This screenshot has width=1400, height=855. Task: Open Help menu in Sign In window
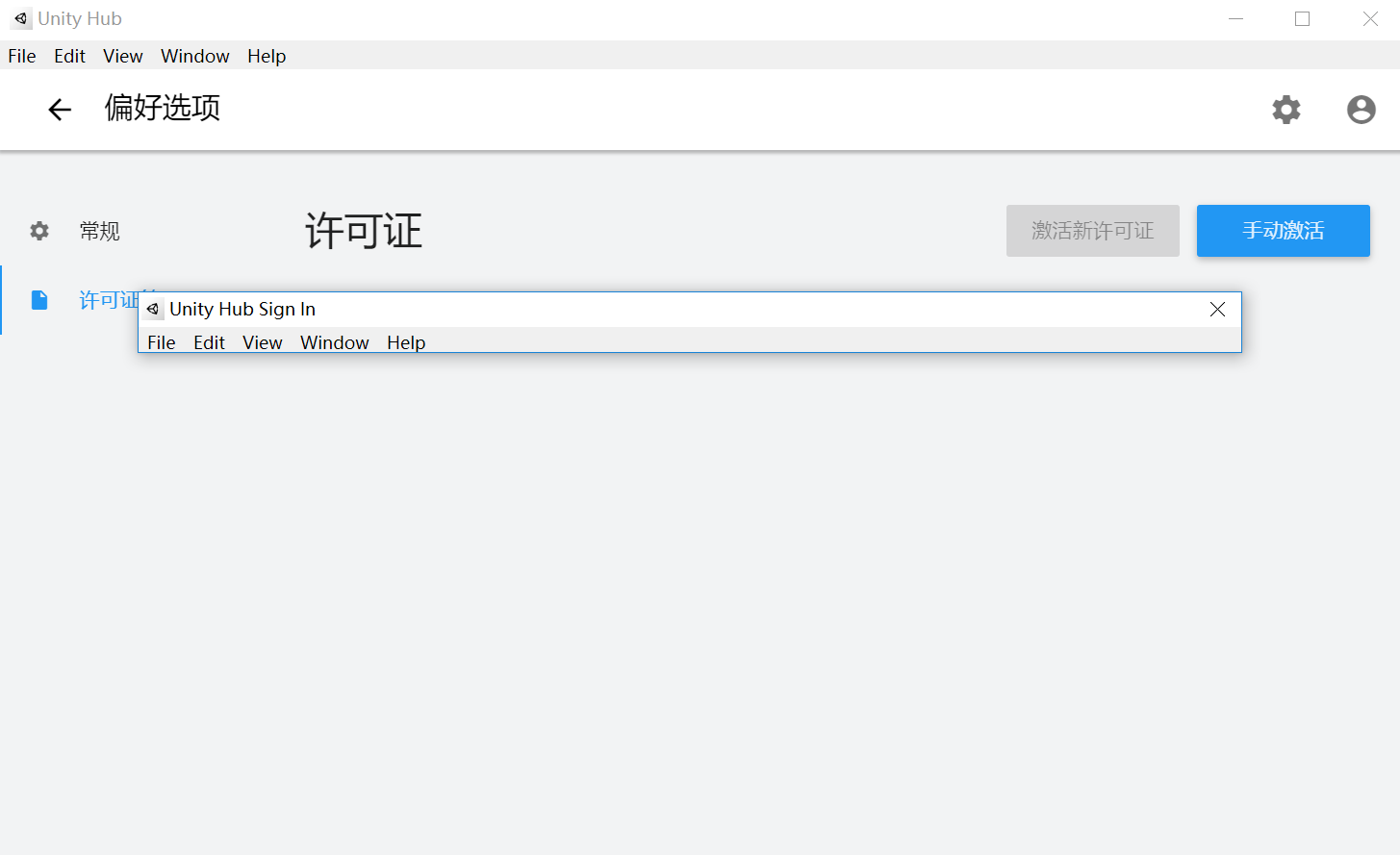[x=406, y=342]
